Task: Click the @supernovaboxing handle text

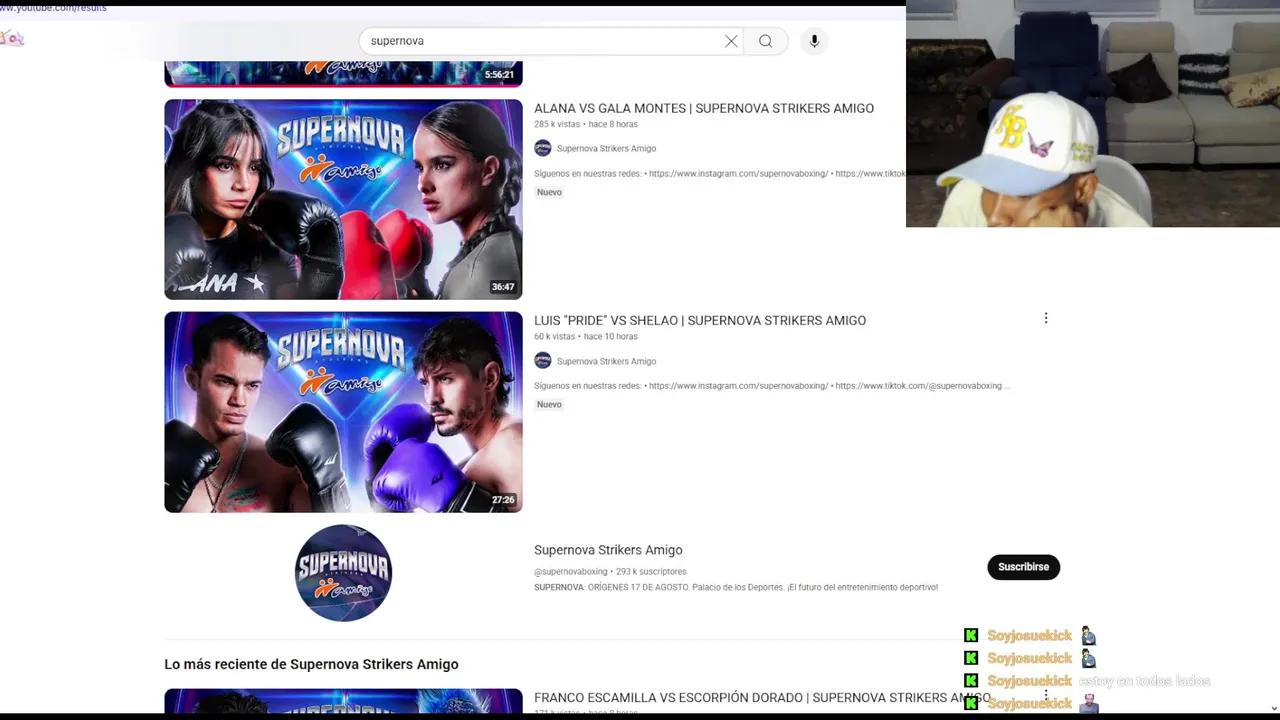Action: [570, 572]
